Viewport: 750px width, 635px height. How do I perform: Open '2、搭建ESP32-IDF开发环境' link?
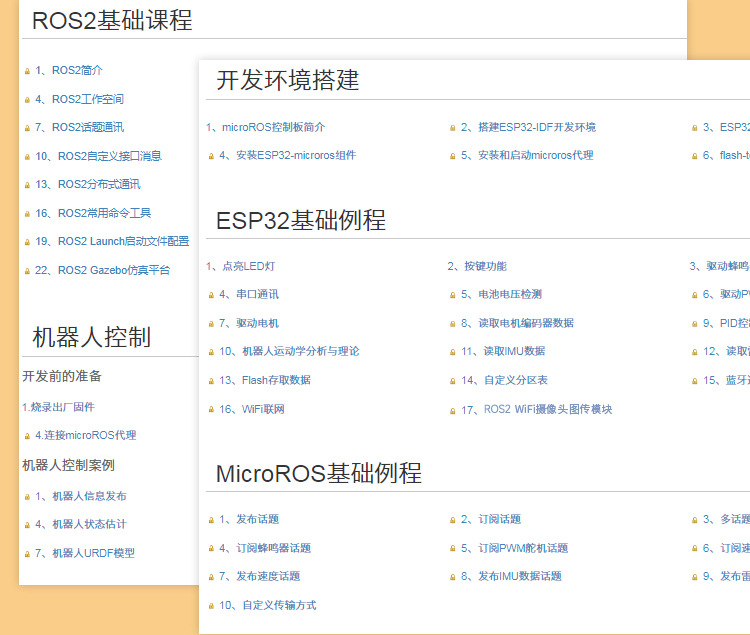[529, 127]
